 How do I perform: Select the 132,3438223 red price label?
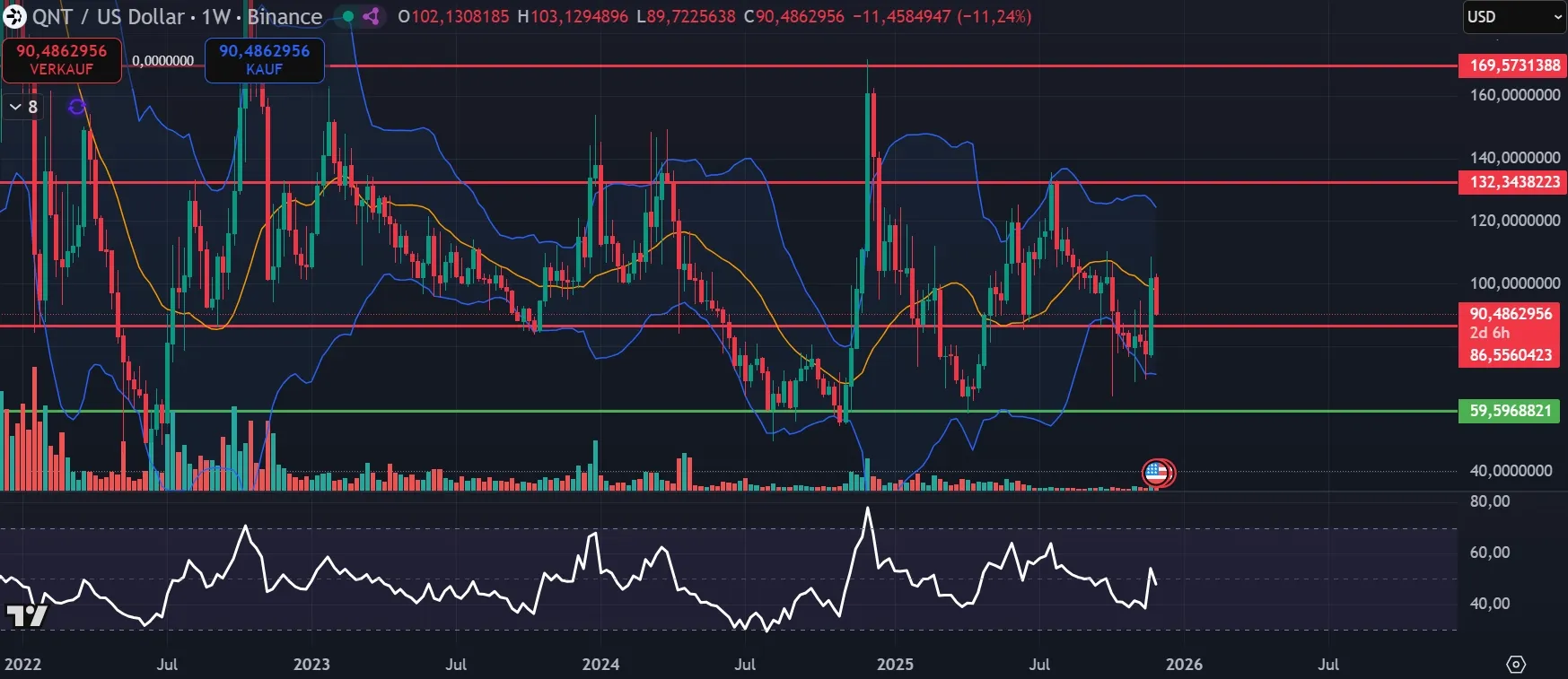(1513, 182)
